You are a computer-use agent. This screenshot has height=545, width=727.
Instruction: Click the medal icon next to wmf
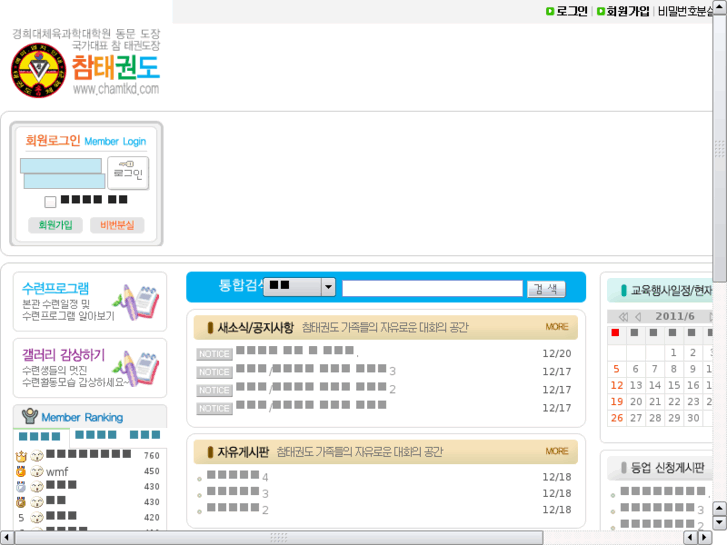pos(21,472)
